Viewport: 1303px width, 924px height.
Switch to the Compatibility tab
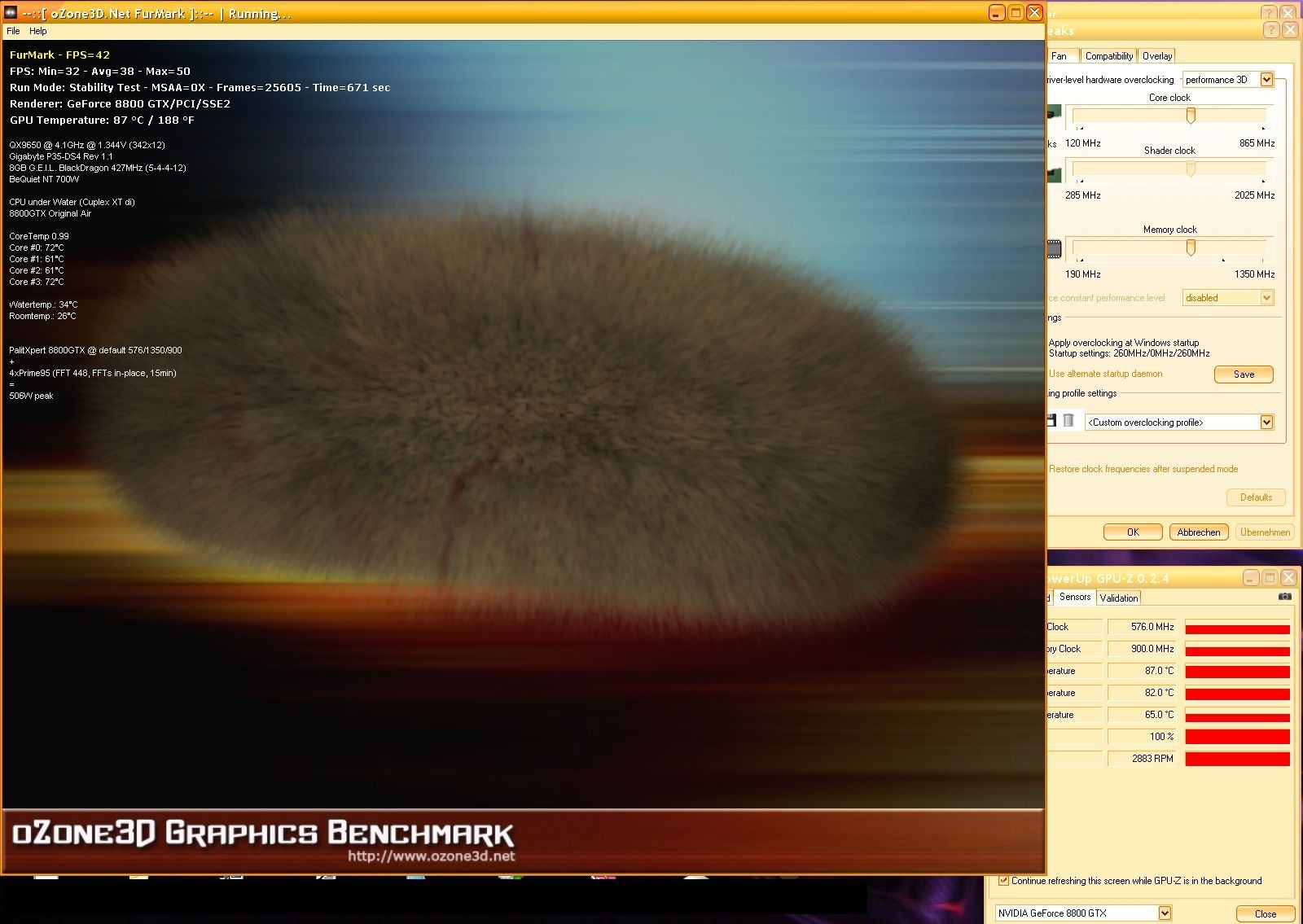pos(1108,56)
